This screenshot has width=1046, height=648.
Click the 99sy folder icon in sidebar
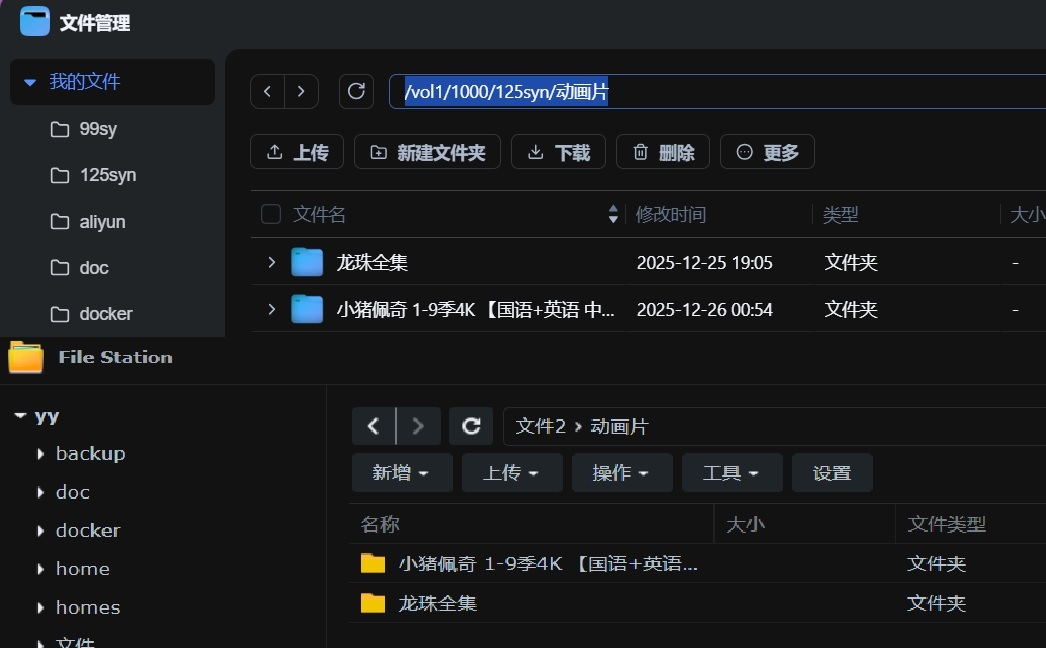[61, 128]
